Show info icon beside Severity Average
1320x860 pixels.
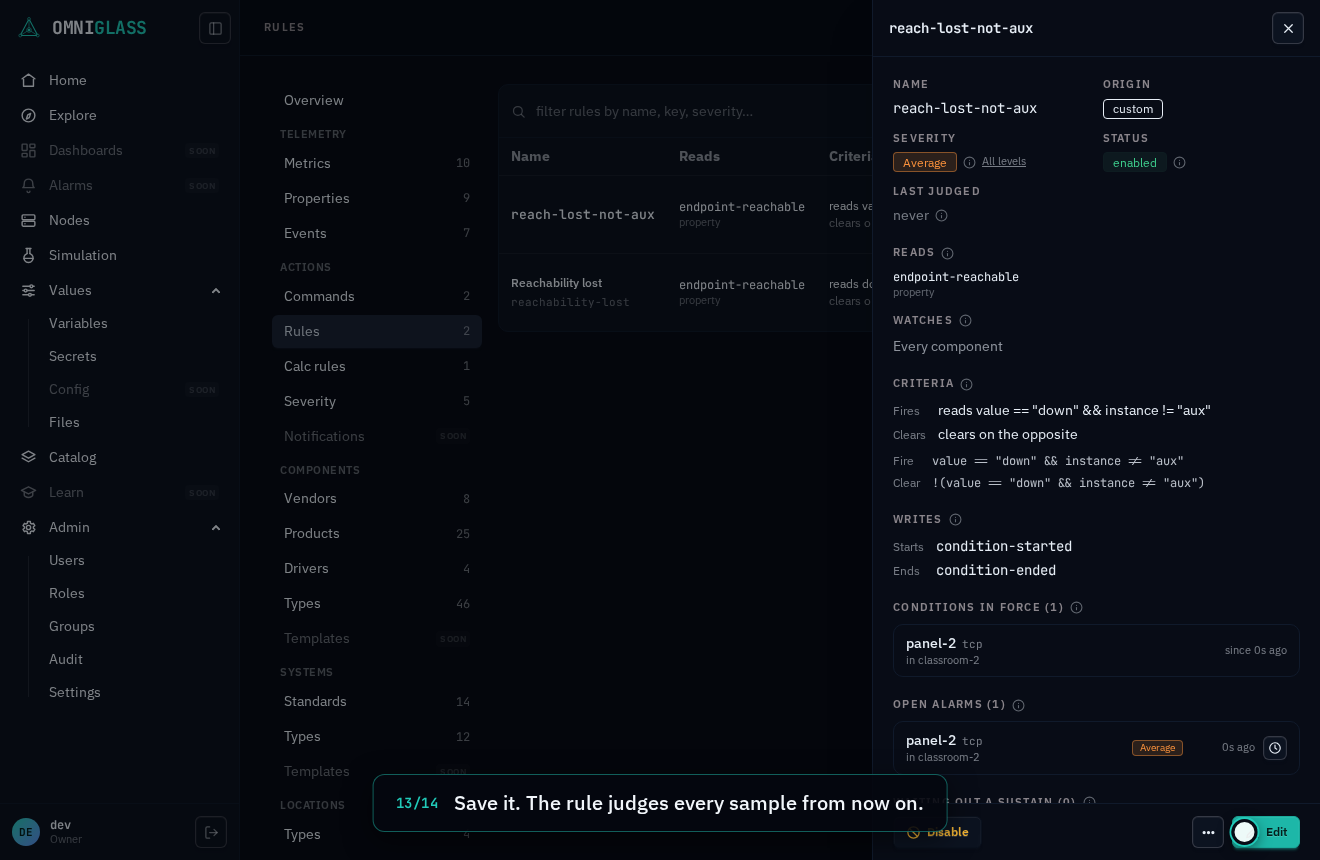click(x=969, y=162)
